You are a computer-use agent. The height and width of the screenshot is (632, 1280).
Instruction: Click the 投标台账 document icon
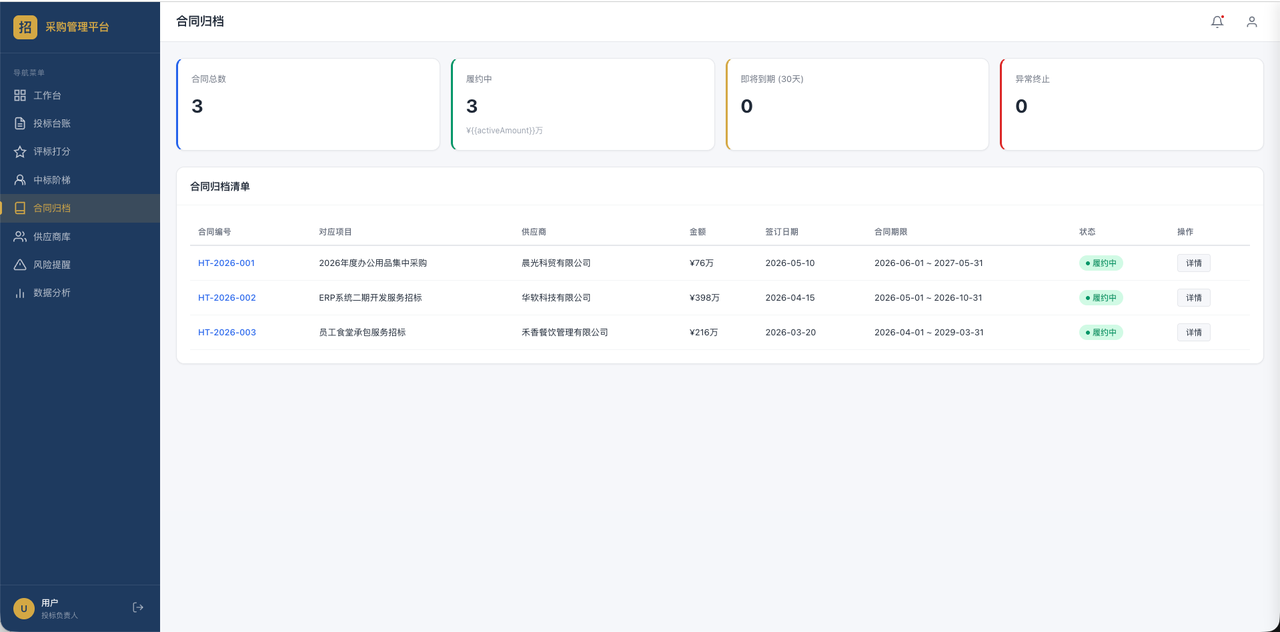pyautogui.click(x=20, y=123)
